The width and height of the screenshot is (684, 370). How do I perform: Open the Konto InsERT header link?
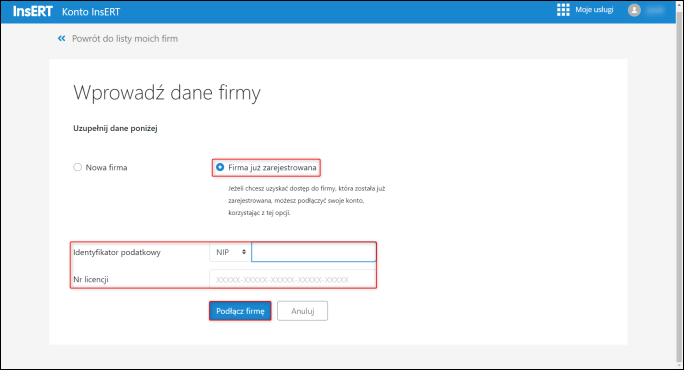(91, 12)
